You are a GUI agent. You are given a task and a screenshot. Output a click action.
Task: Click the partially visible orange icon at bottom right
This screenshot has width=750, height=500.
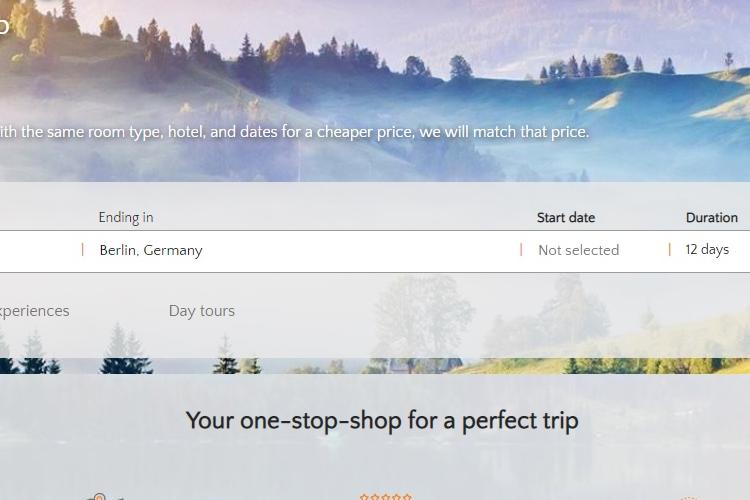(689, 498)
